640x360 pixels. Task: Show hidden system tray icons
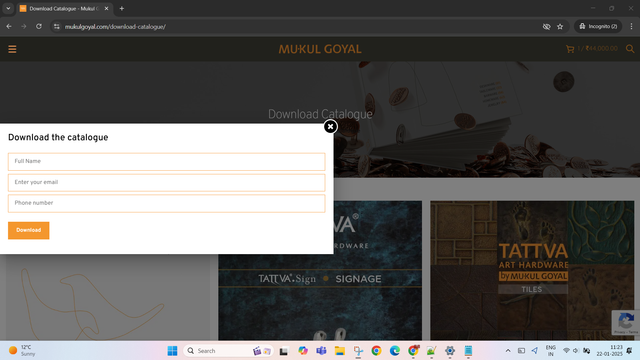coord(508,351)
